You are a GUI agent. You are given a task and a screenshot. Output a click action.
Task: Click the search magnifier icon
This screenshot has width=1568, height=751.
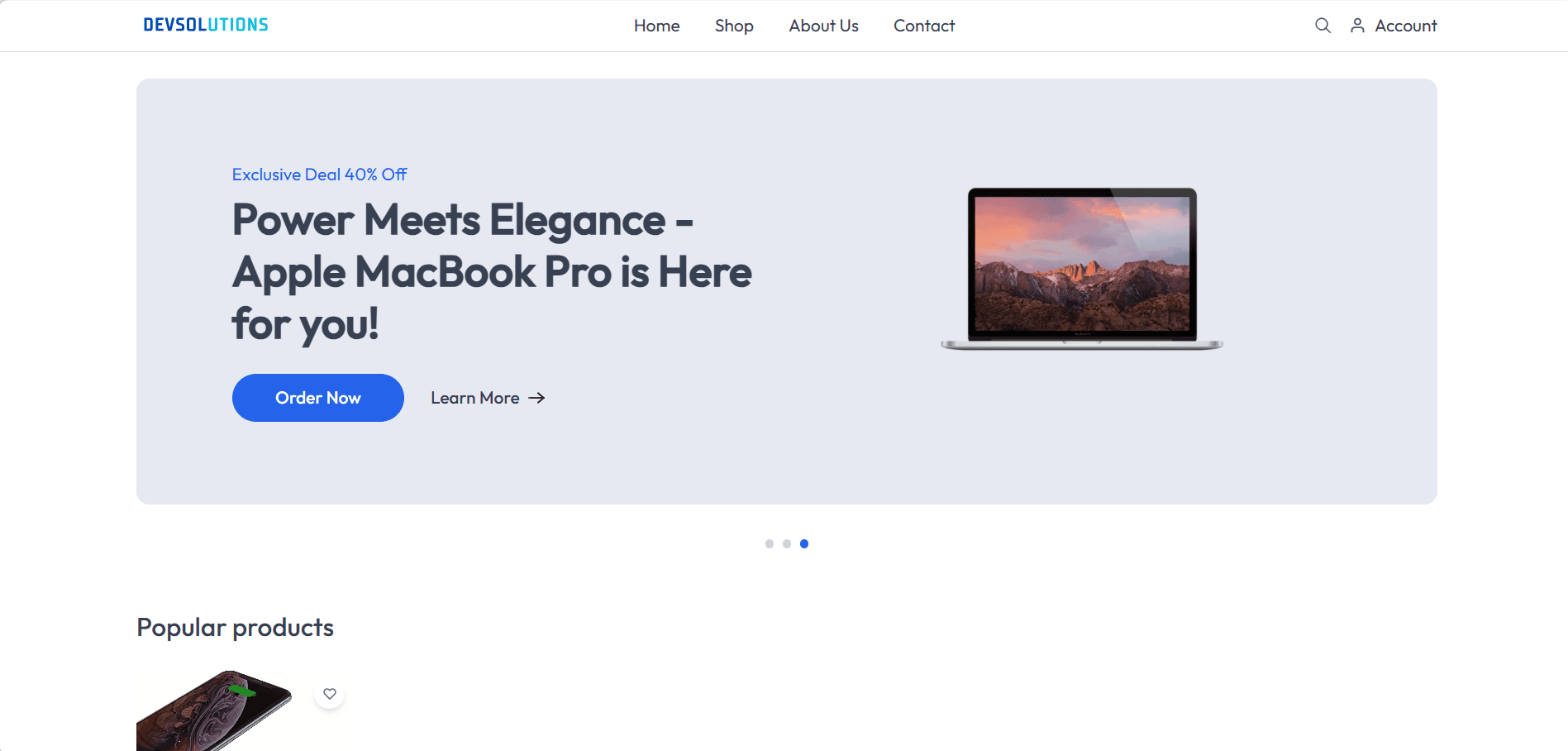(x=1323, y=26)
